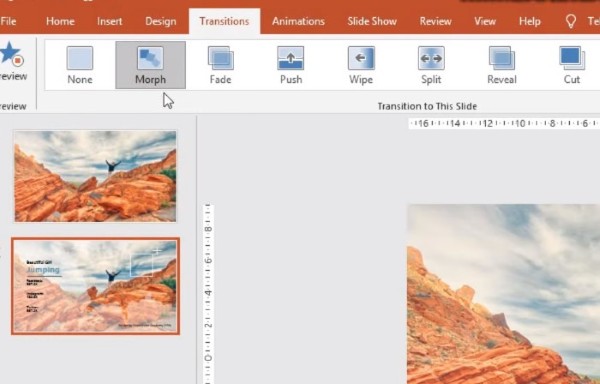Apply the Wipe transition
The image size is (600, 384).
coord(361,65)
